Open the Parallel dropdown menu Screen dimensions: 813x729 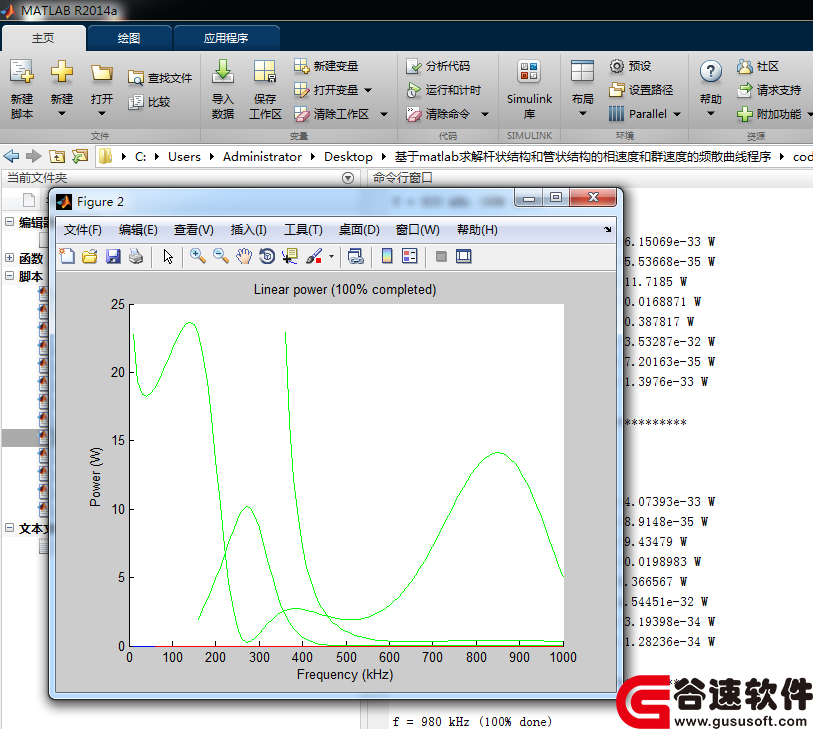click(677, 114)
